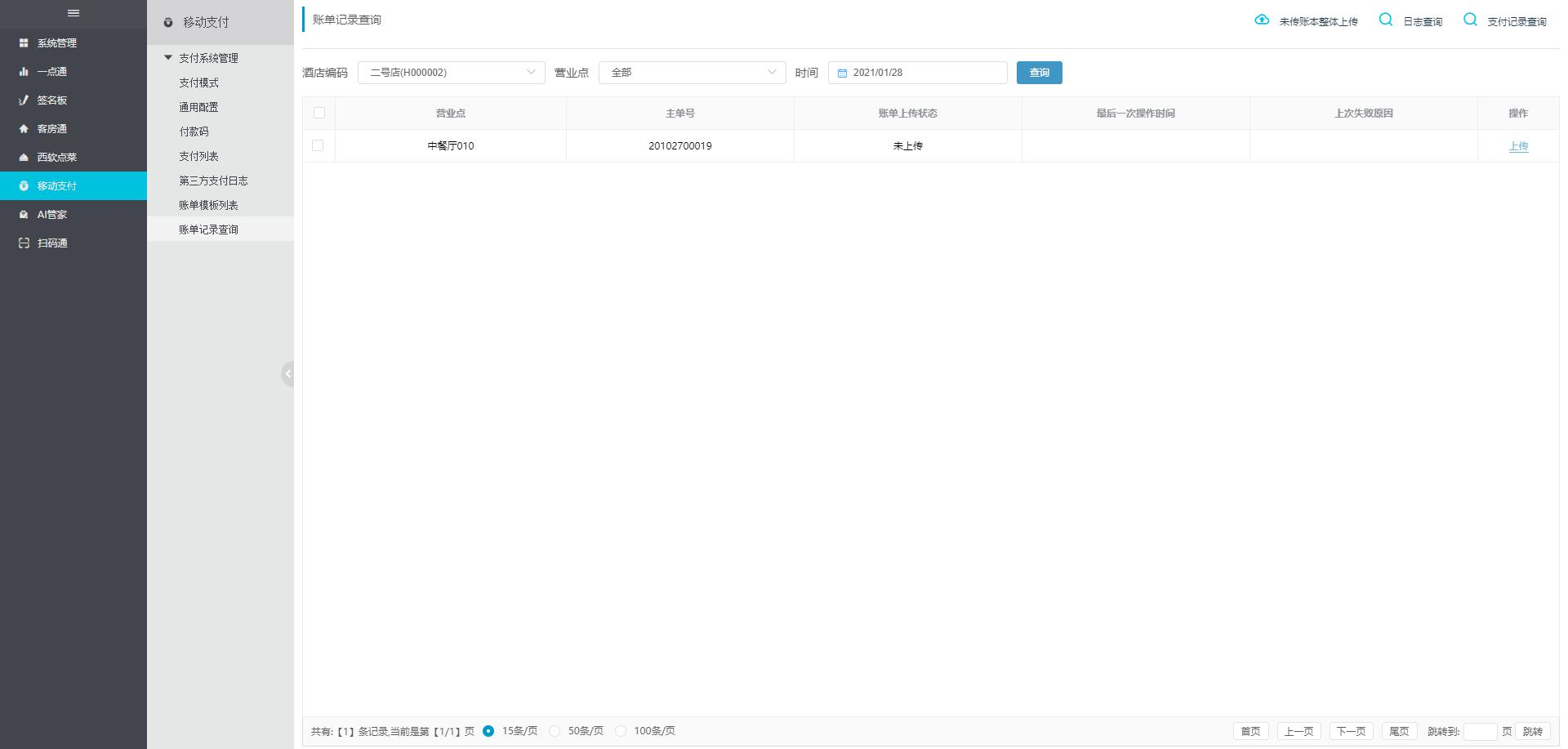The image size is (1568, 749).
Task: Go to 上一页 previous page
Action: (1298, 732)
